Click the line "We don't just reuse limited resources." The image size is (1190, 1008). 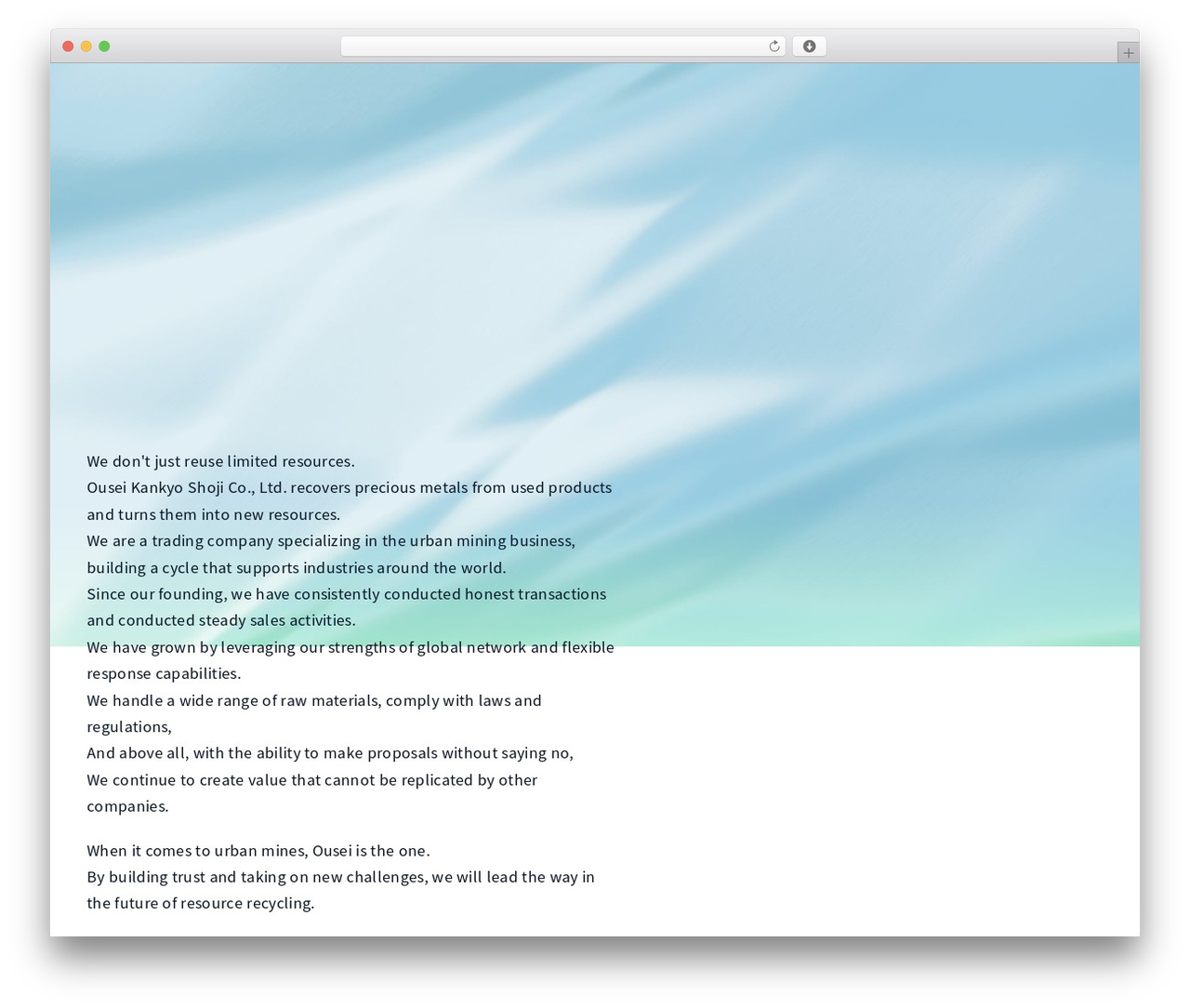coord(220,461)
